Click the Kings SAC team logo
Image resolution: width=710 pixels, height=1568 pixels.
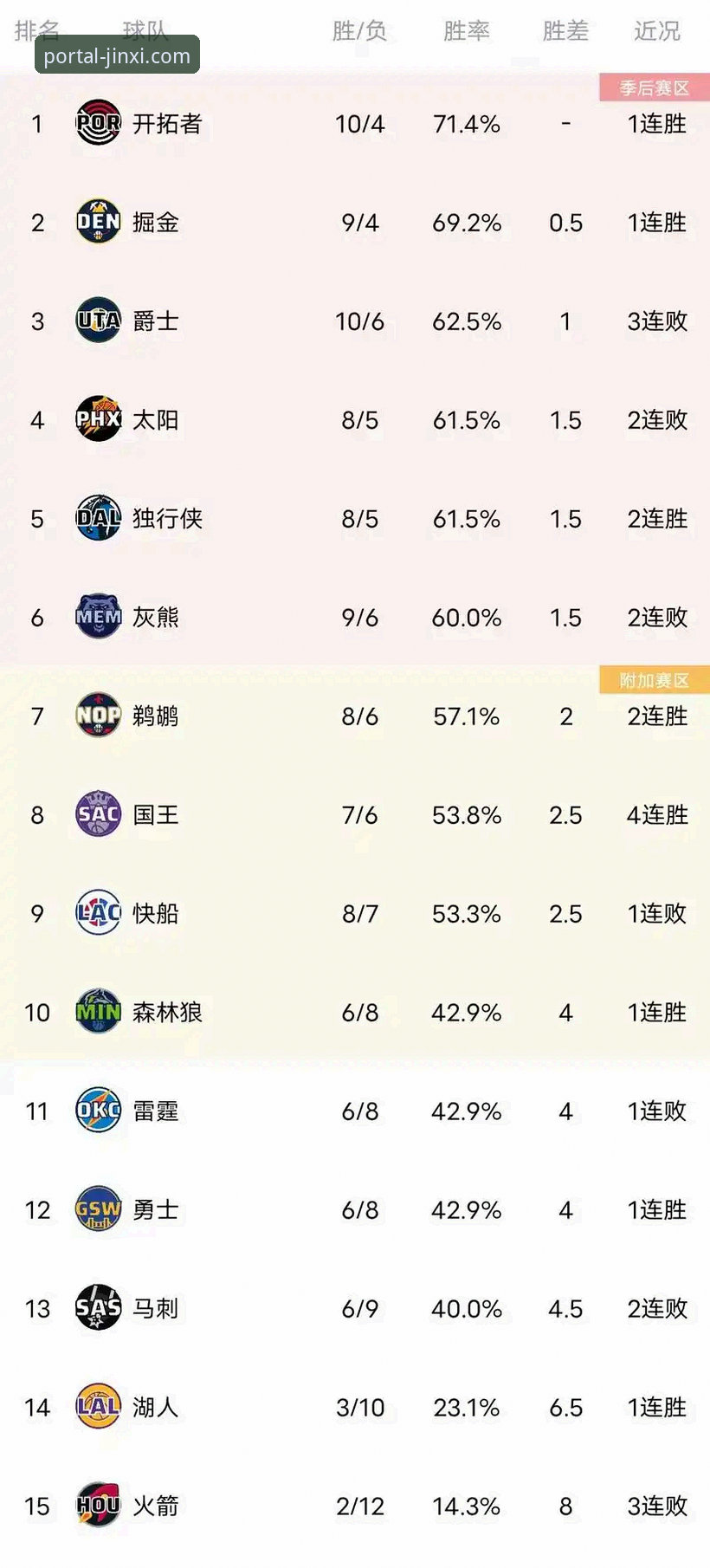click(98, 815)
